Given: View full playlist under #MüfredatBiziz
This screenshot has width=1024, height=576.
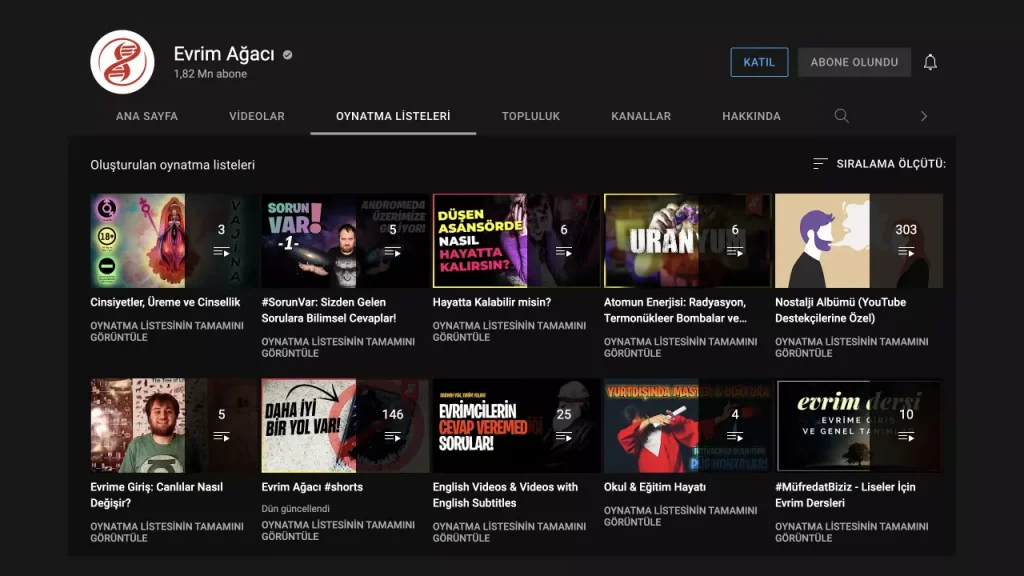Looking at the screenshot, I should (852, 532).
